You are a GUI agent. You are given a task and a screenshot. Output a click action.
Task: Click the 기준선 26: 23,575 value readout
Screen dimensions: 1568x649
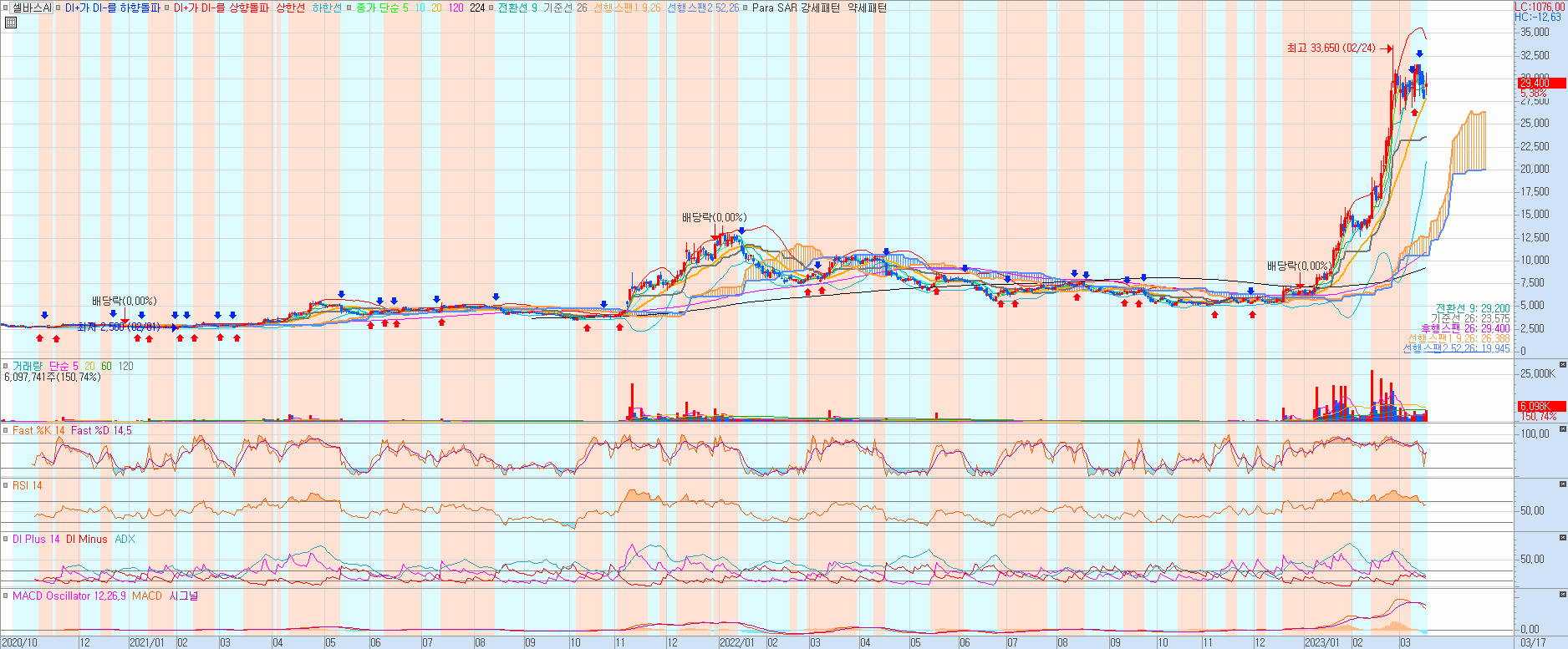[x=1470, y=318]
